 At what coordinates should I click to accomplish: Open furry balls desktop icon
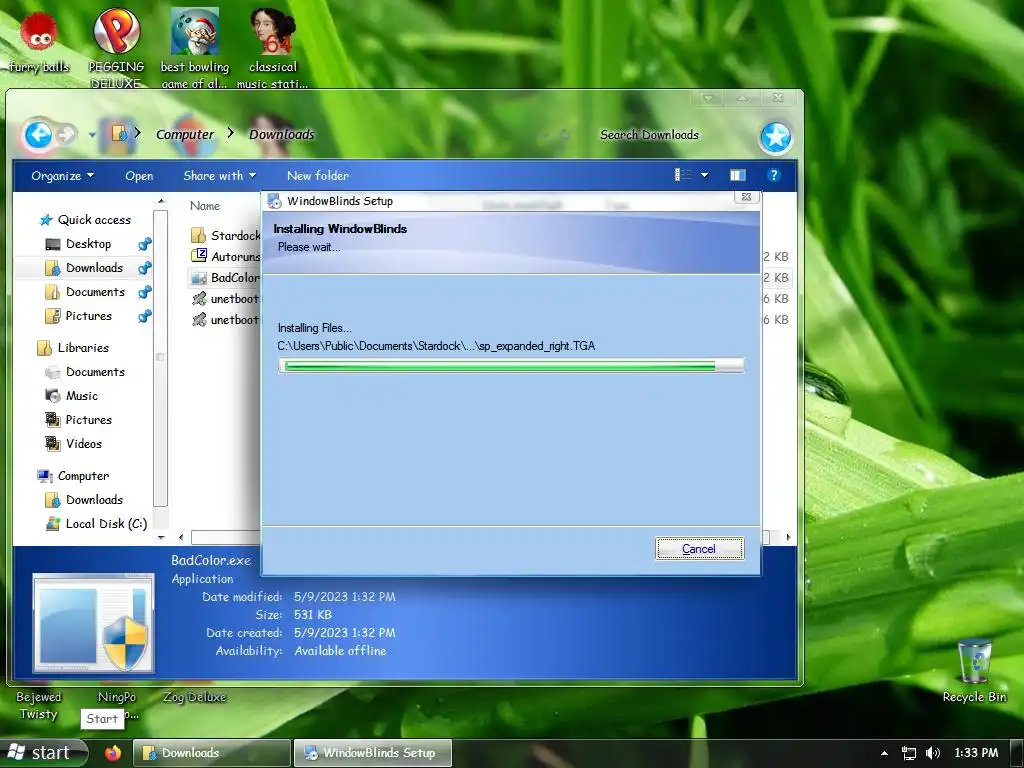coord(39,41)
